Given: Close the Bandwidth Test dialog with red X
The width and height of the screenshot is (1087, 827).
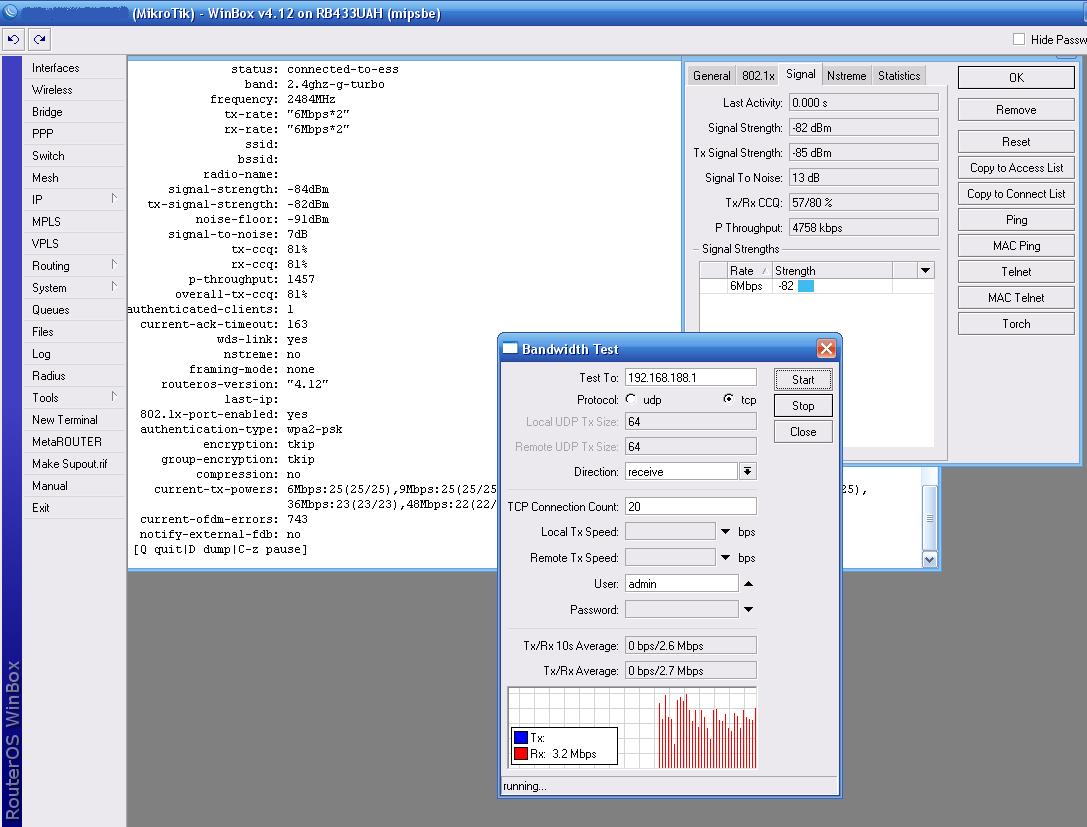Looking at the screenshot, I should coord(826,349).
